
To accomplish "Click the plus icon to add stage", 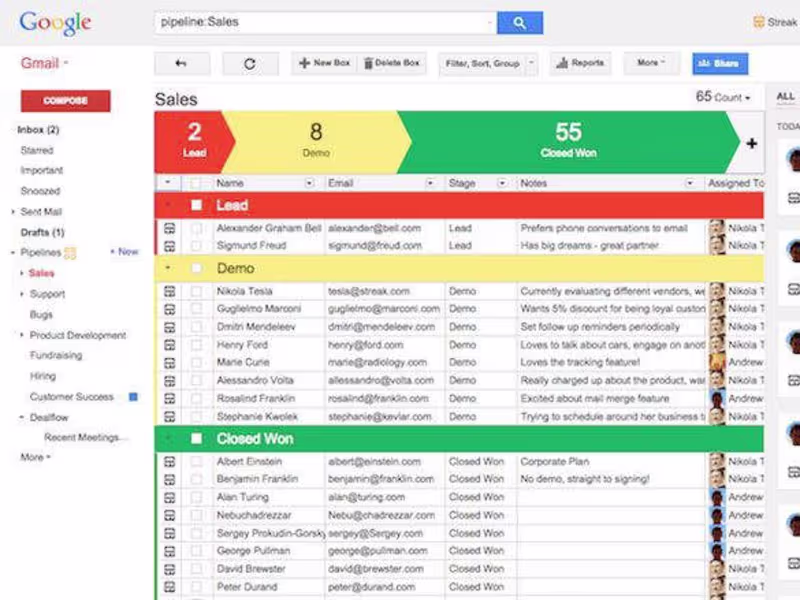I will coord(751,144).
